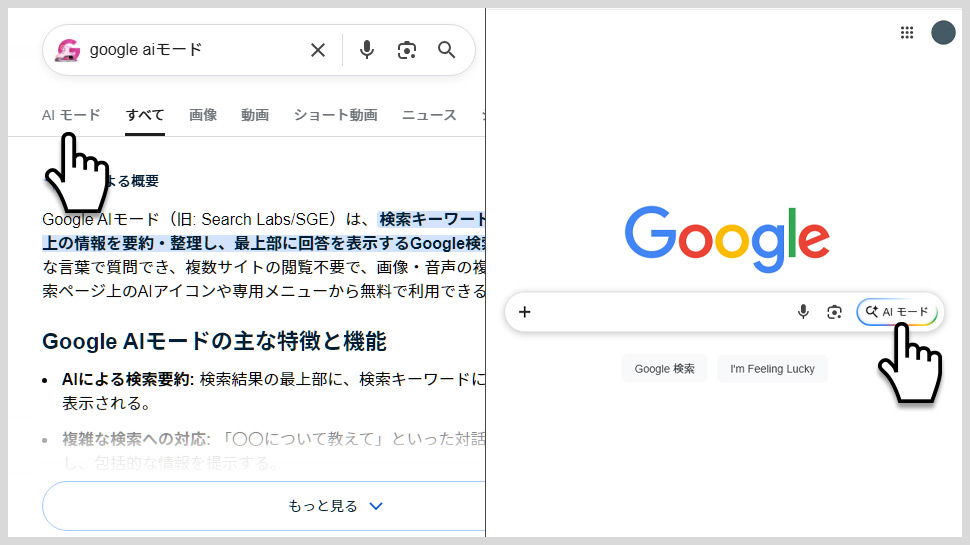The height and width of the screenshot is (545, 970).
Task: Start voice search in the results page
Action: click(367, 50)
